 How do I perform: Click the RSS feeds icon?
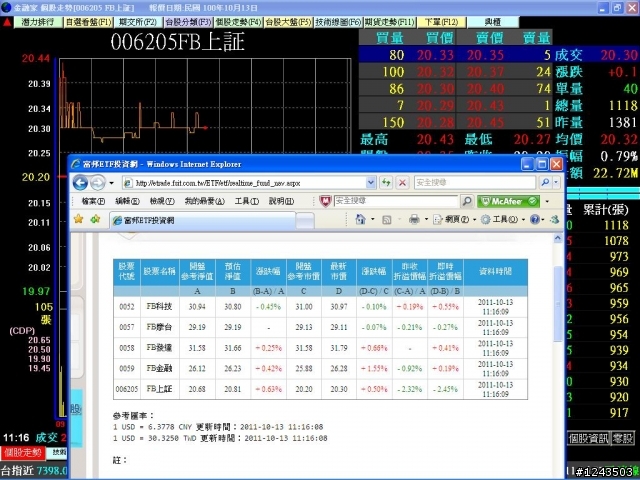[x=387, y=220]
